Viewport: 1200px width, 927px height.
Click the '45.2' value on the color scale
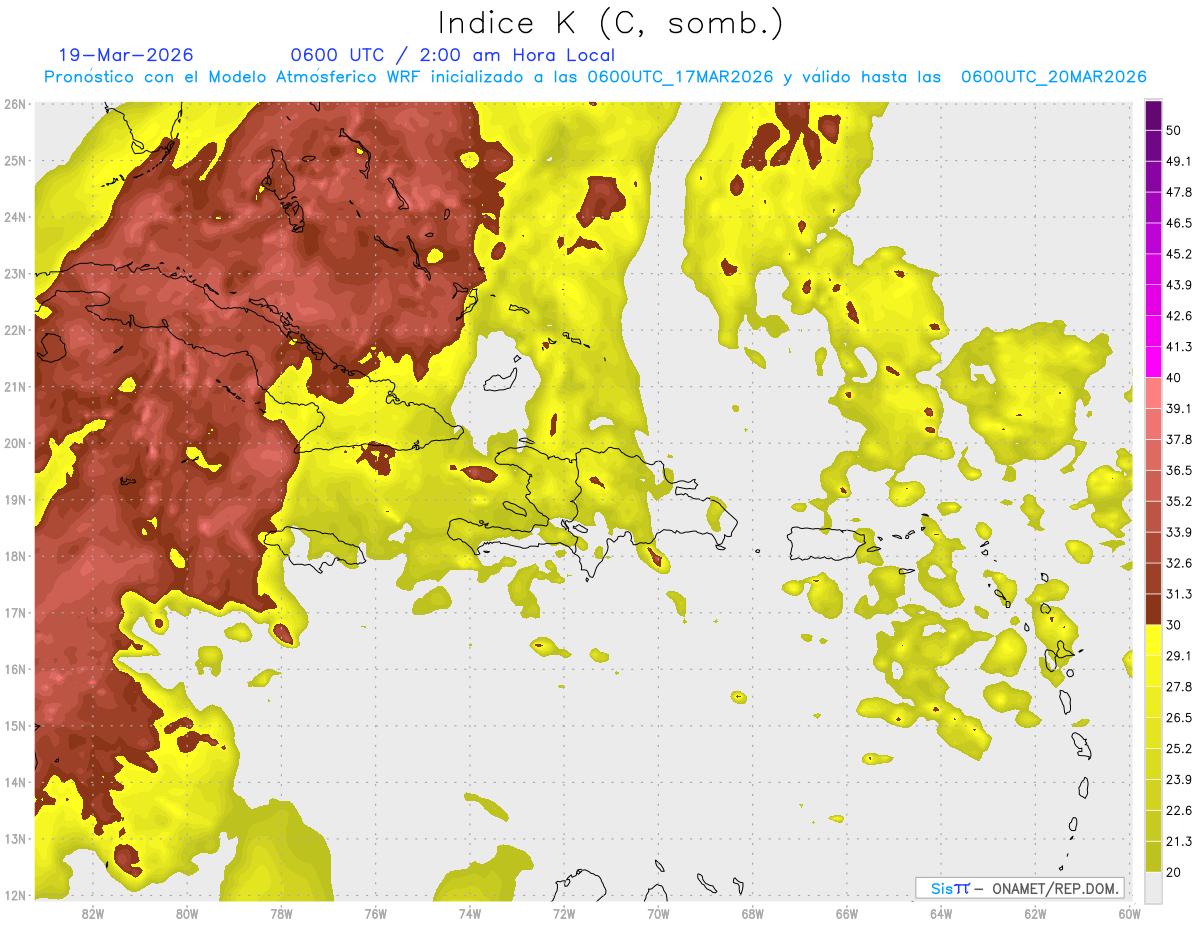(x=1179, y=254)
